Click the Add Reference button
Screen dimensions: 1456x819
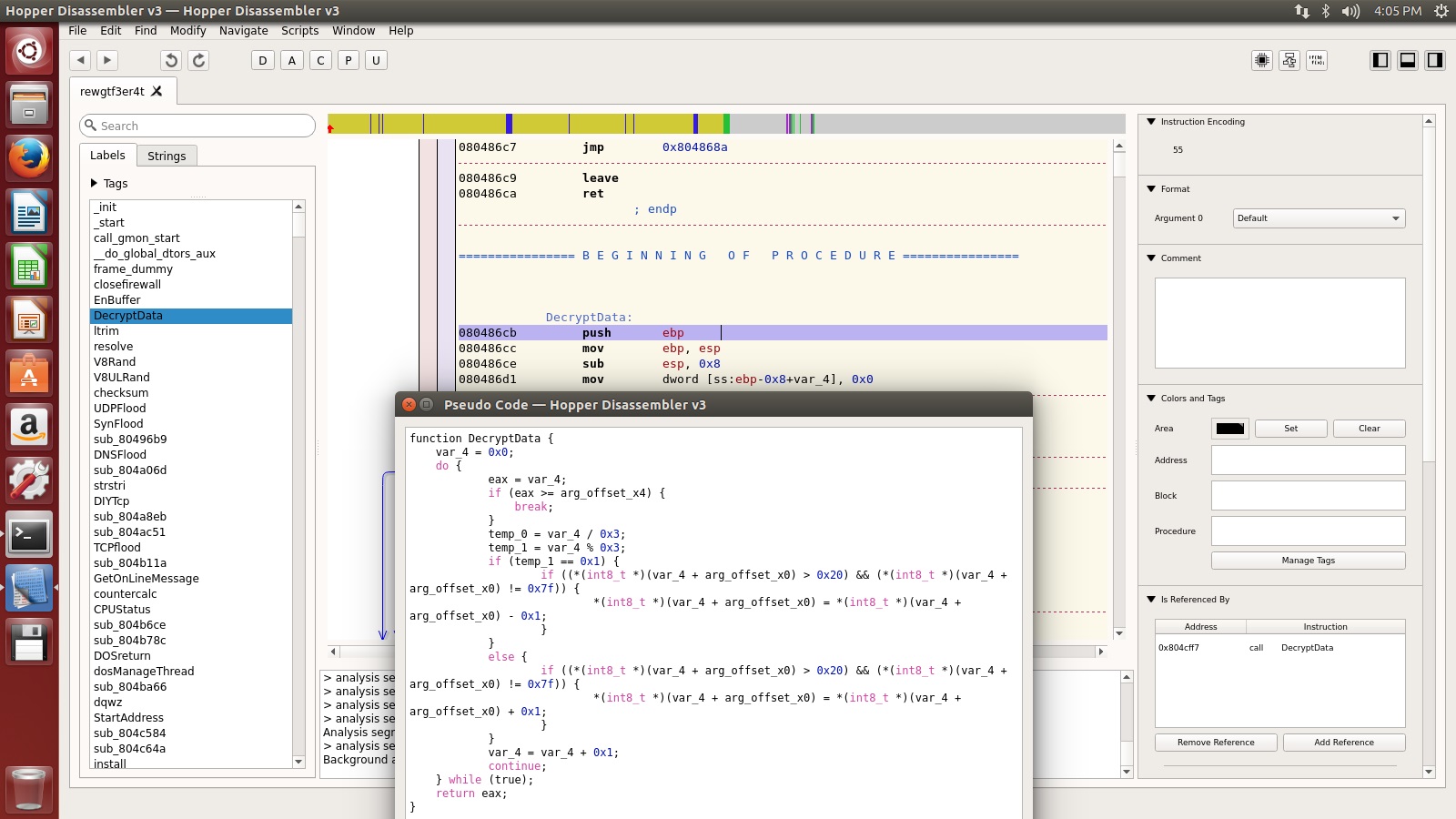pyautogui.click(x=1344, y=743)
